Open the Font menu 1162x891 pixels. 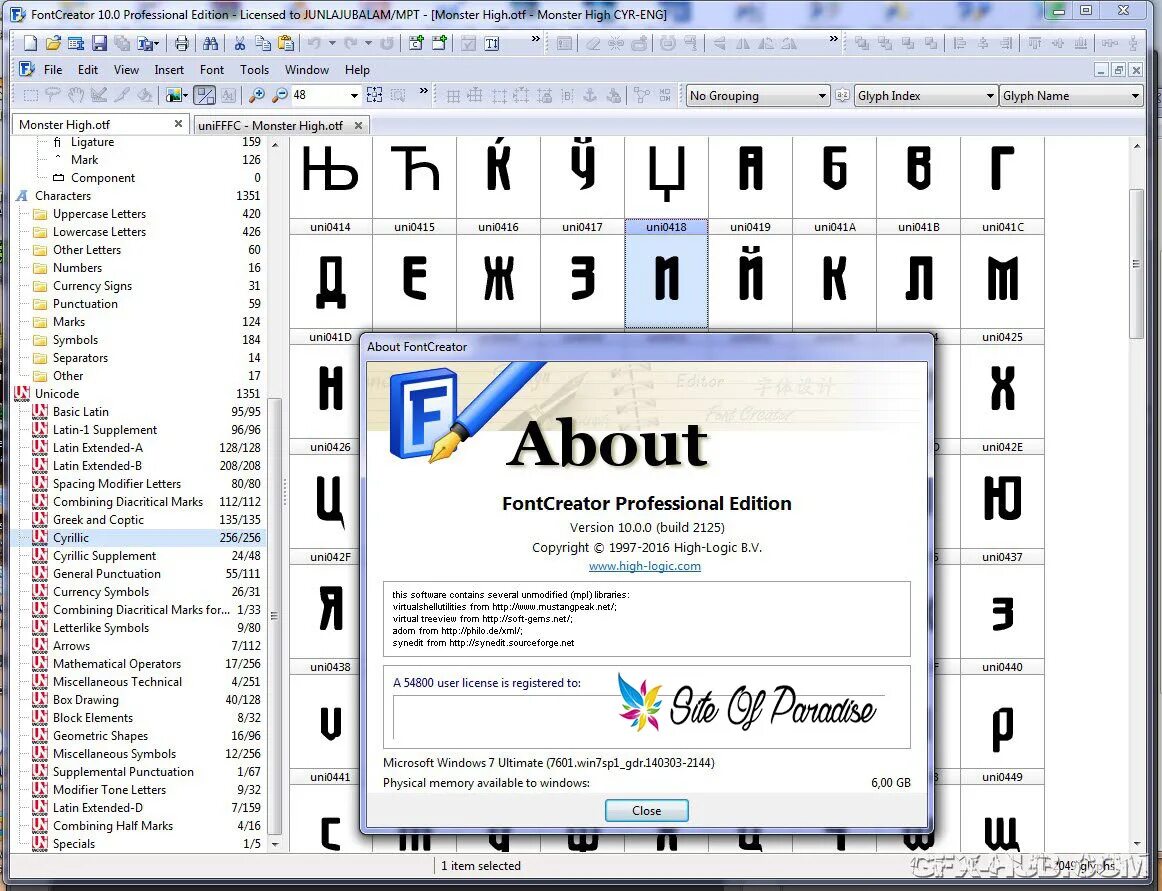[211, 70]
